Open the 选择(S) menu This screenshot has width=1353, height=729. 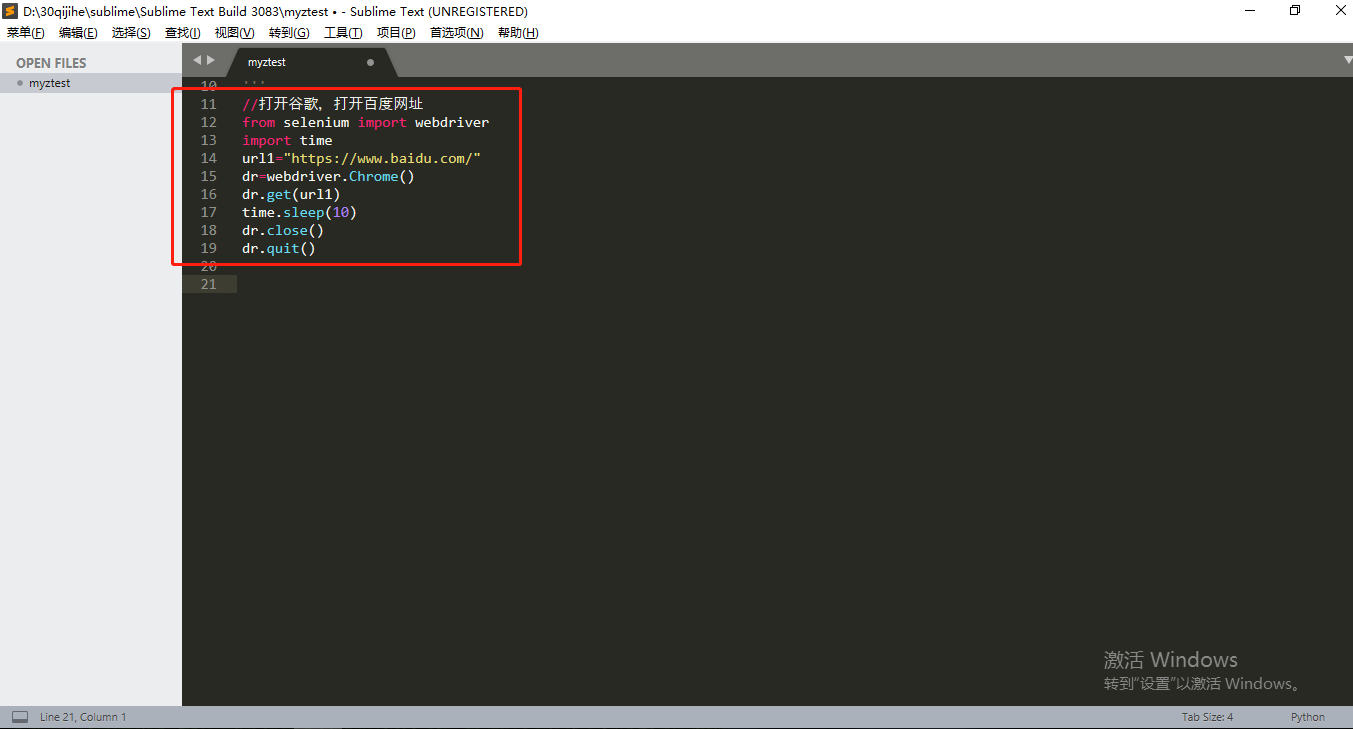pos(131,33)
